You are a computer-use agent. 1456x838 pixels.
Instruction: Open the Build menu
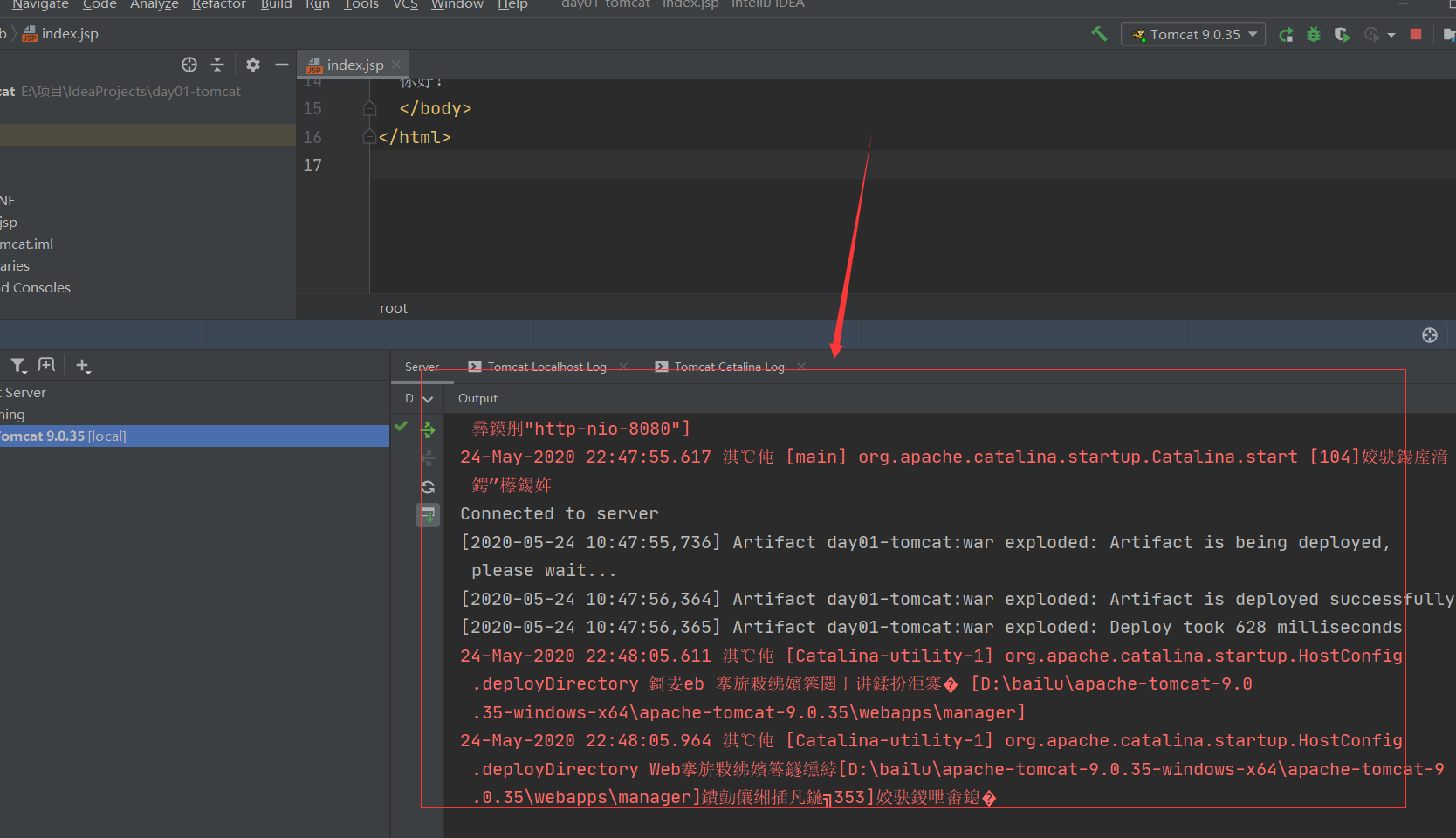pos(277,4)
